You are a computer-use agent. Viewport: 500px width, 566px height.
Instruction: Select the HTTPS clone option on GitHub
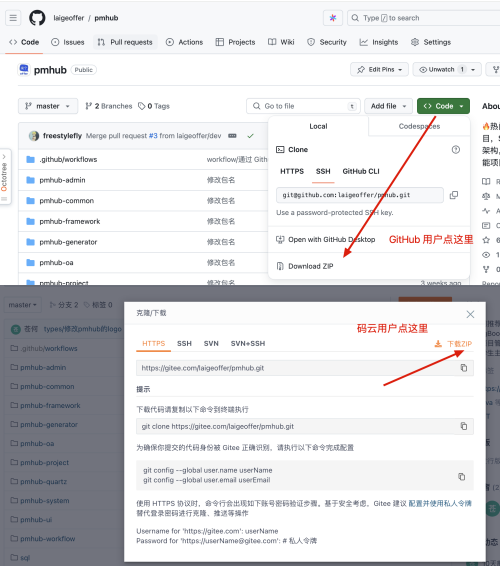point(292,171)
